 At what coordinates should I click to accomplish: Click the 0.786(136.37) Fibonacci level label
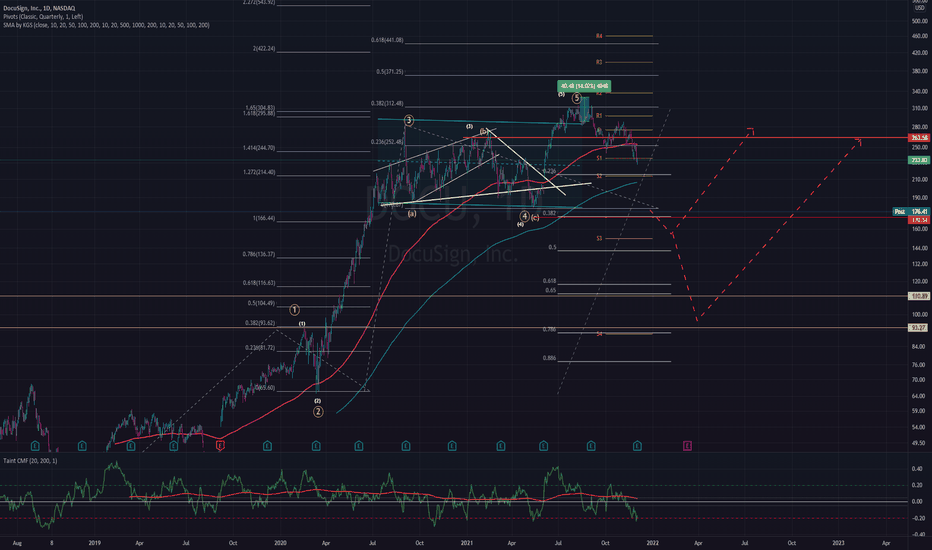point(259,254)
